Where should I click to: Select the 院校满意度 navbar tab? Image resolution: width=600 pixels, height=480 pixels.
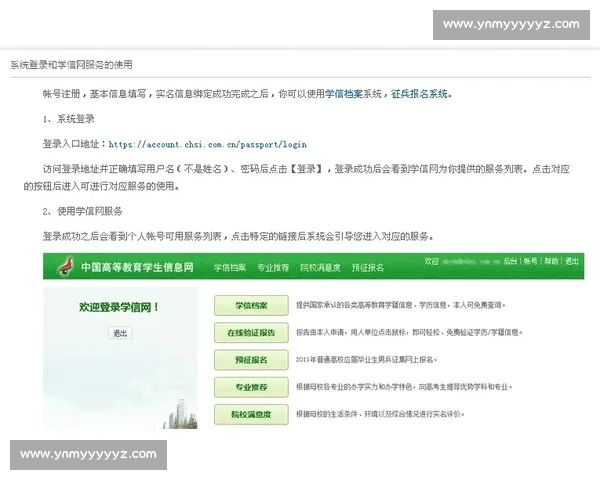320,268
